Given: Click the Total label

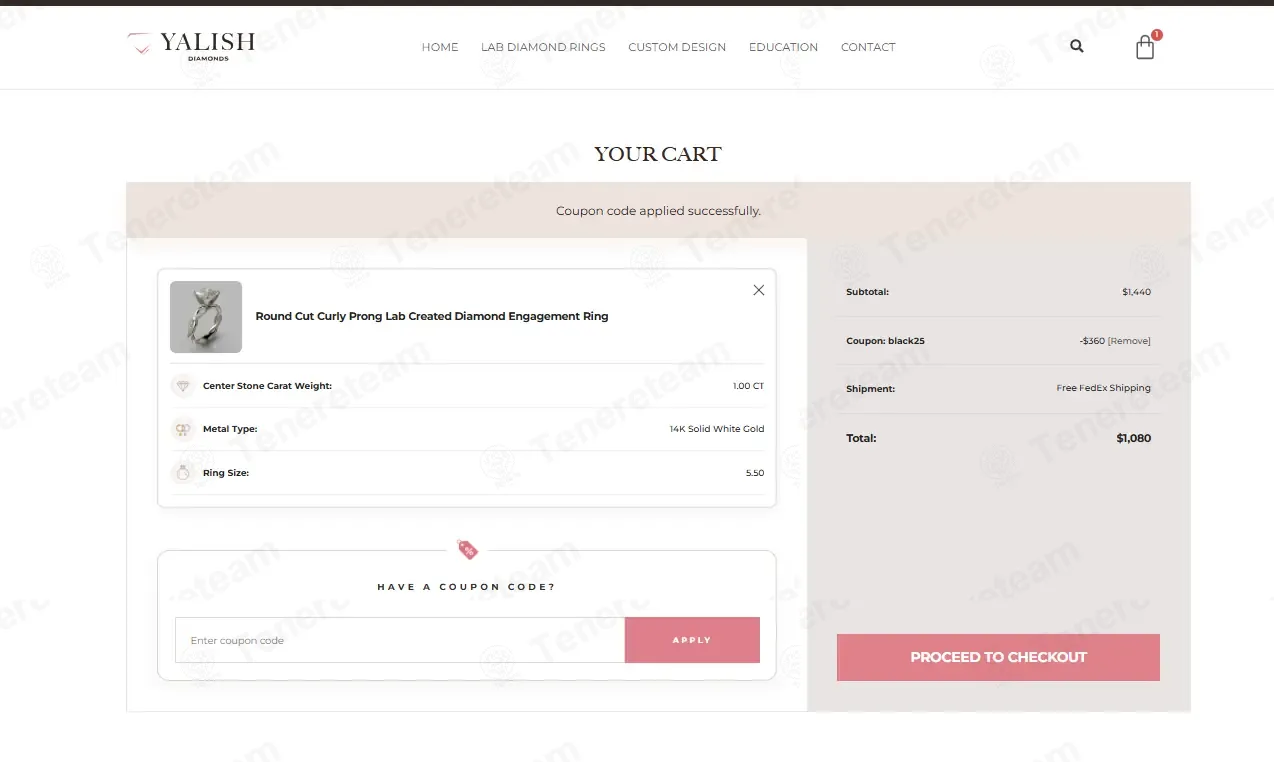Looking at the screenshot, I should coord(861,438).
